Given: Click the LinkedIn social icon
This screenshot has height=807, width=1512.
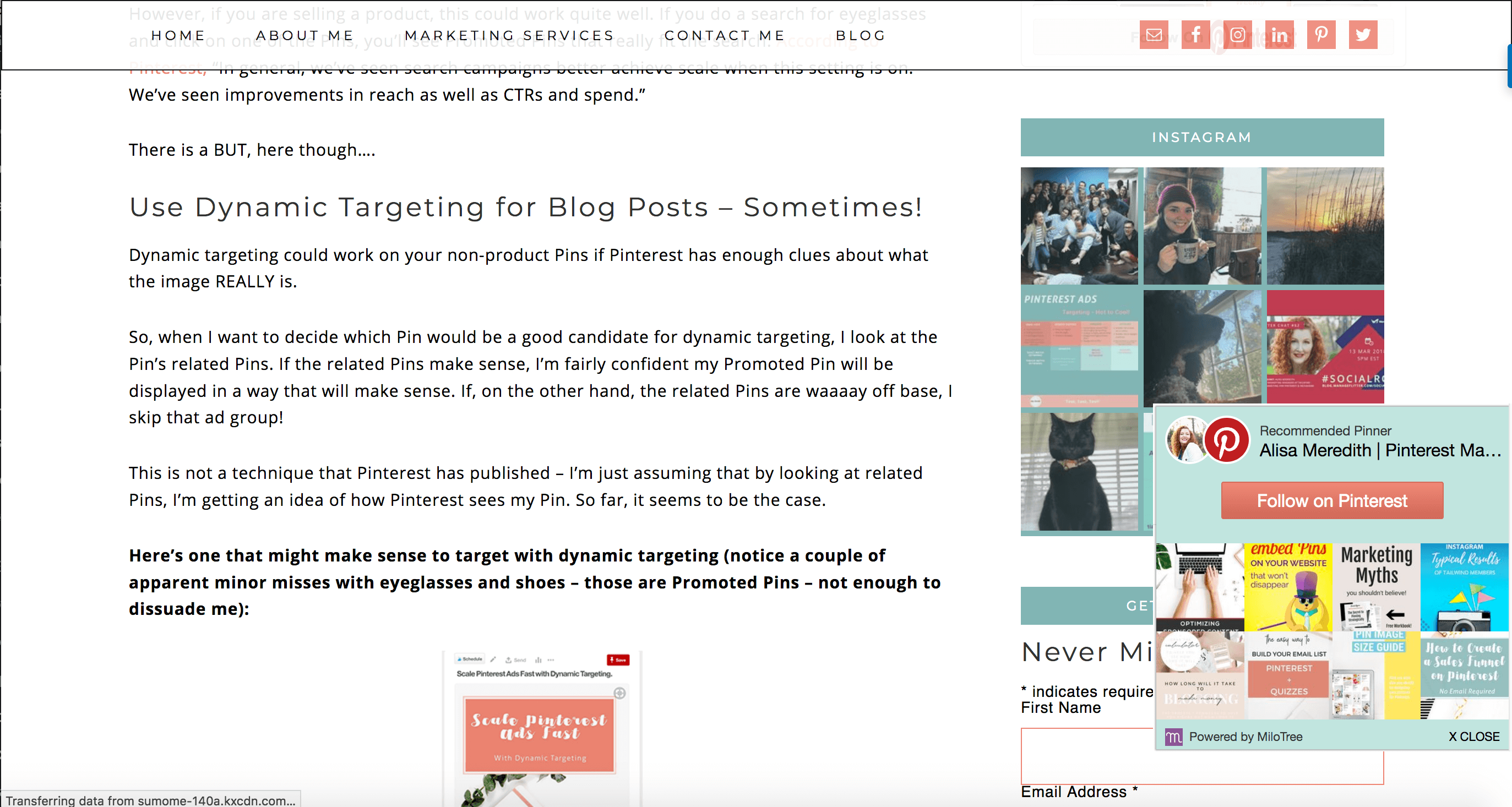Looking at the screenshot, I should [x=1279, y=35].
